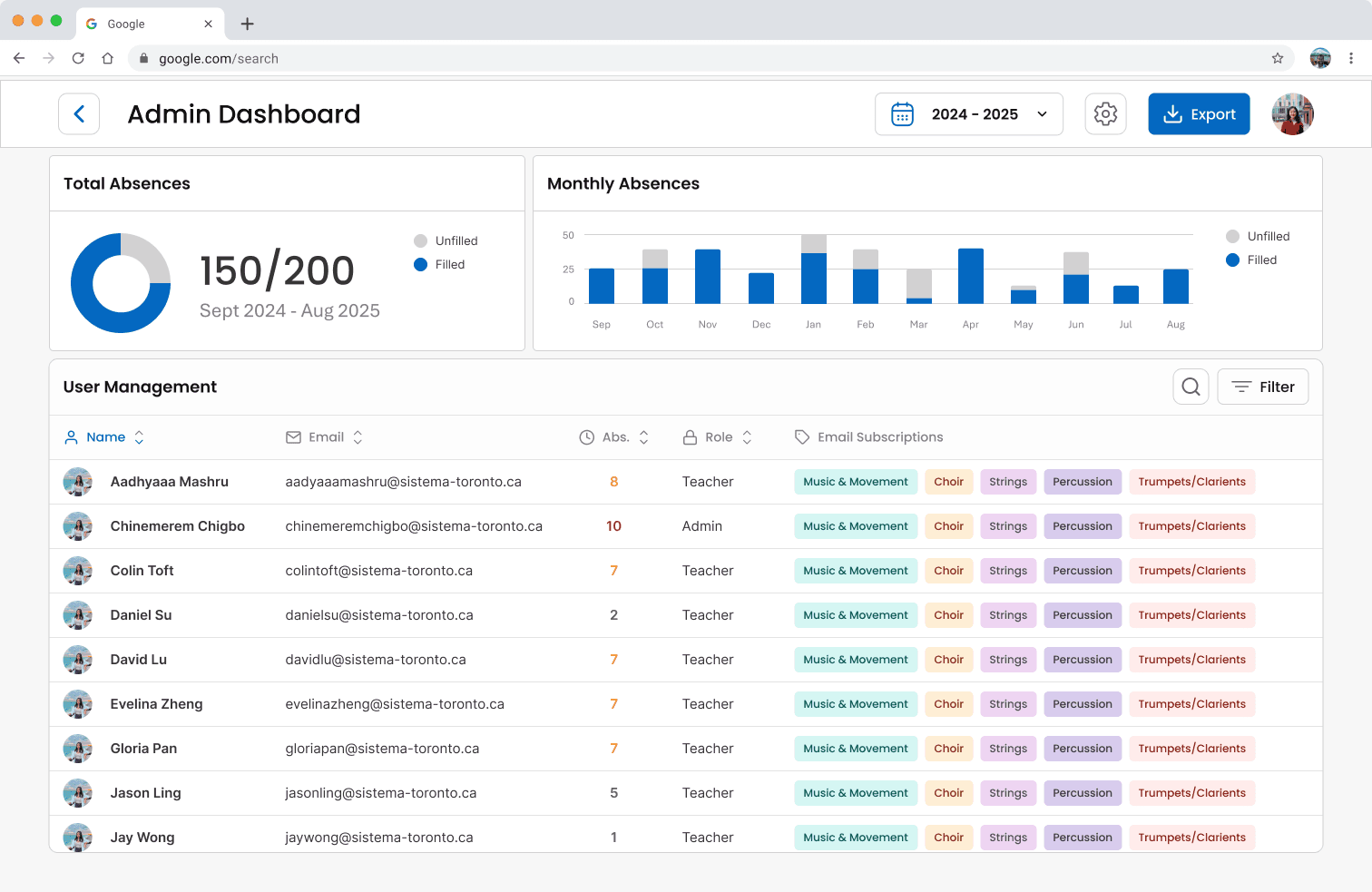The width and height of the screenshot is (1372, 892).
Task: Bookmark this page with the star icon
Action: tap(1278, 58)
